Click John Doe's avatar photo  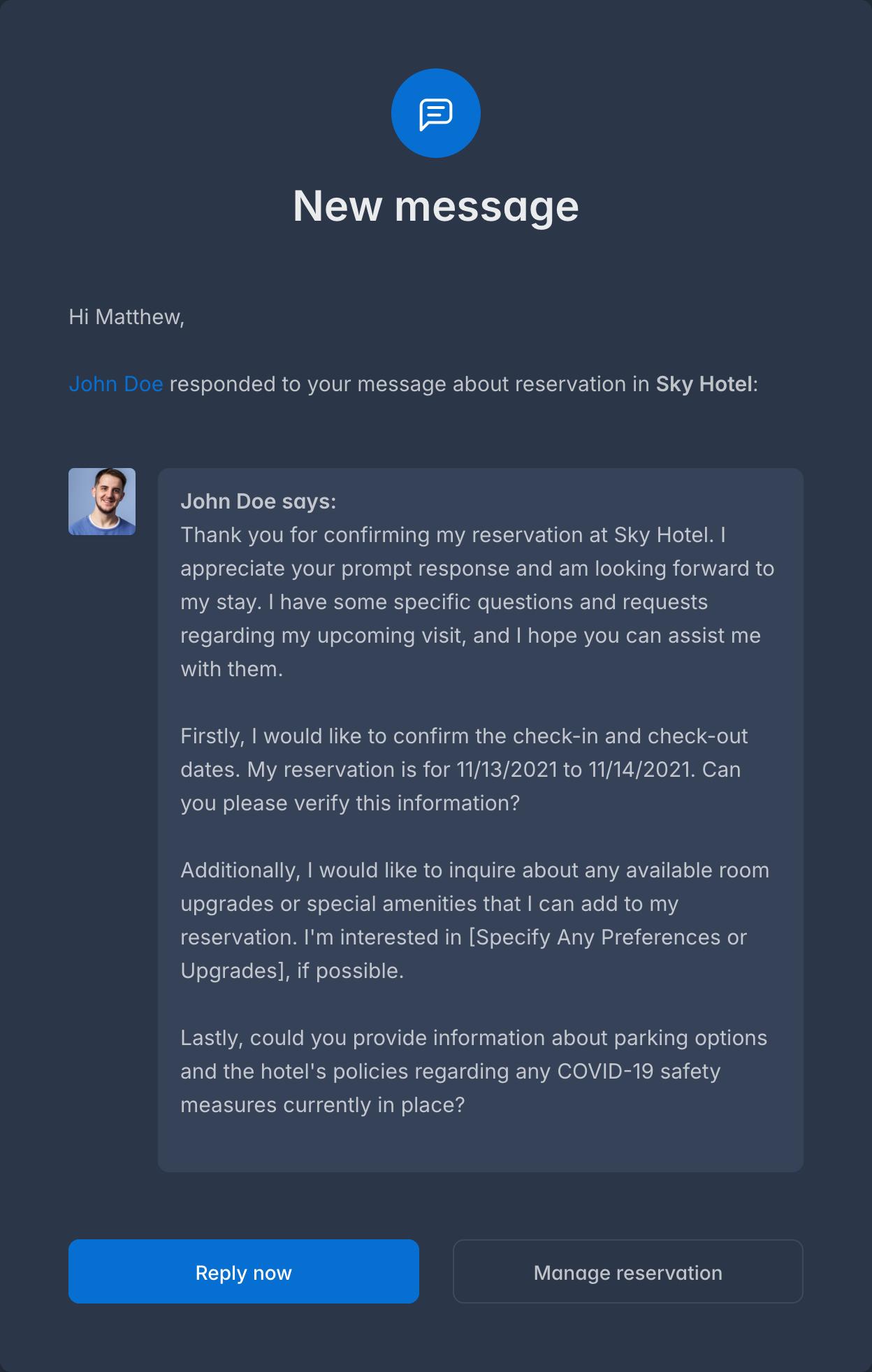tap(102, 502)
